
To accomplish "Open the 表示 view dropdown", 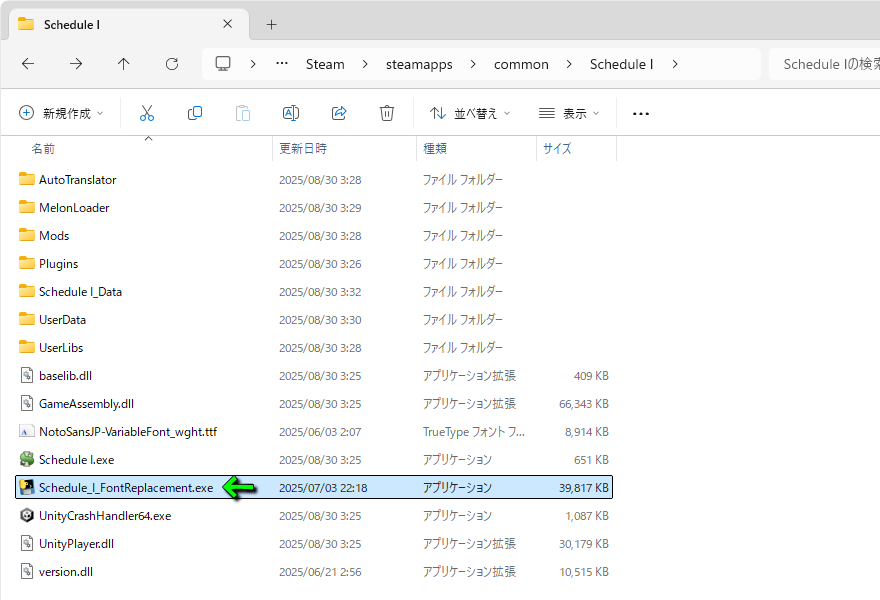I will [569, 113].
